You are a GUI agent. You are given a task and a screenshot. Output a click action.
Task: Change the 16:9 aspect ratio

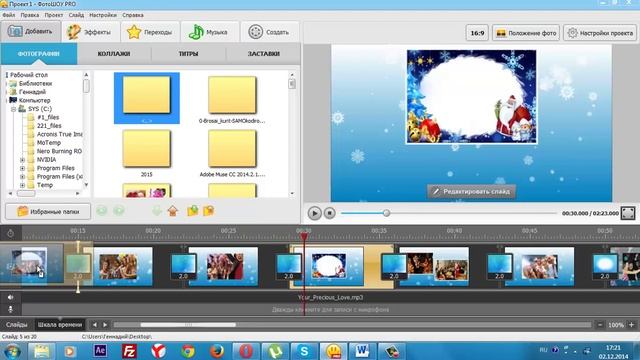pos(477,33)
